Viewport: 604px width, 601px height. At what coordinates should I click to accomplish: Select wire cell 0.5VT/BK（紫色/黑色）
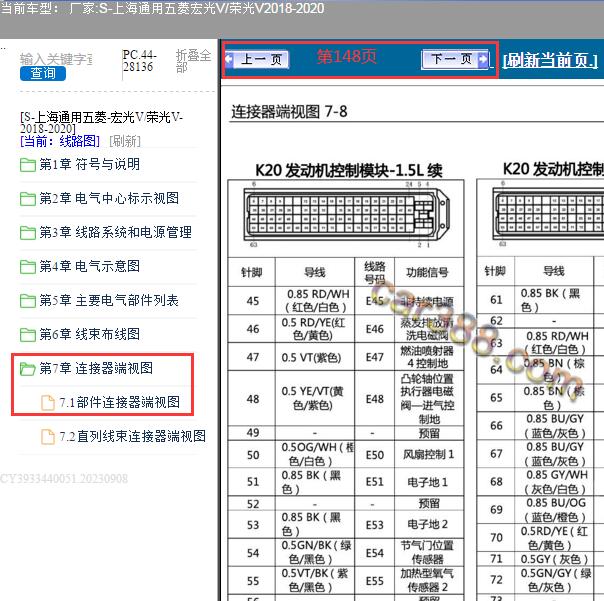(315, 581)
